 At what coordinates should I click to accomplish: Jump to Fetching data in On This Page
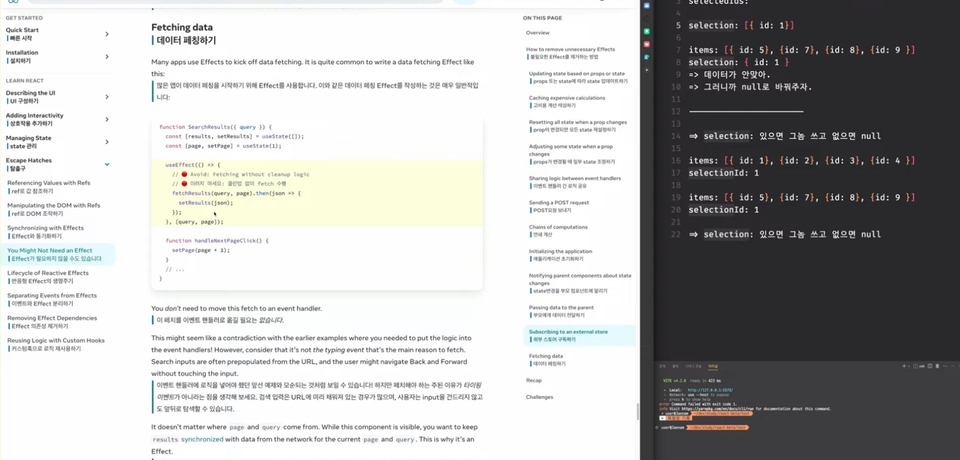click(547, 360)
